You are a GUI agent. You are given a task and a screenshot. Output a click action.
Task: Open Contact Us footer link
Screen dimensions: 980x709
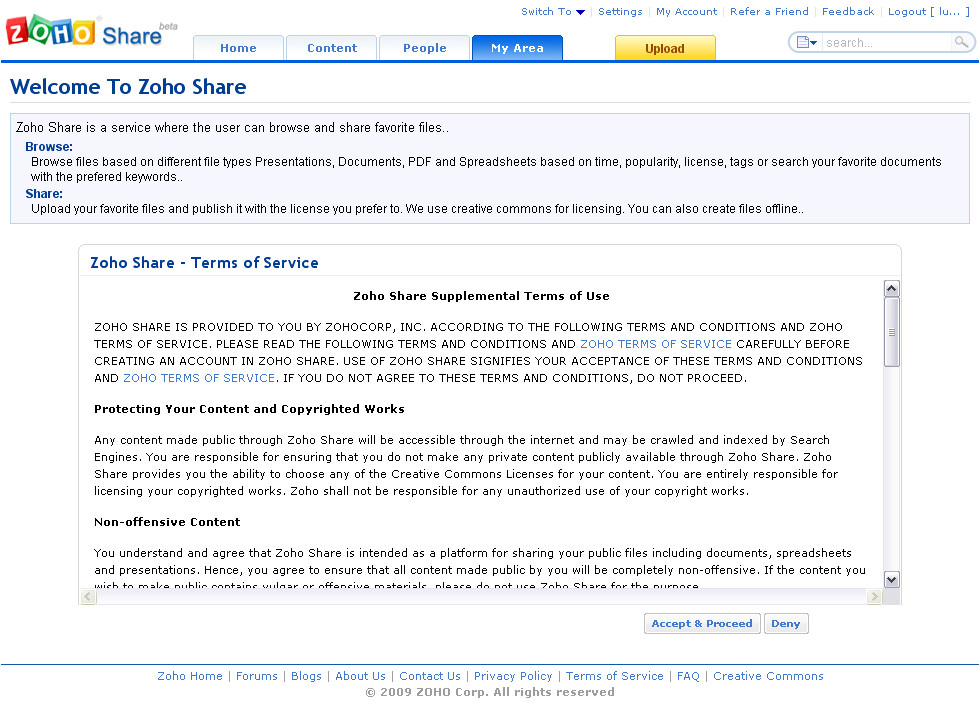tap(430, 676)
